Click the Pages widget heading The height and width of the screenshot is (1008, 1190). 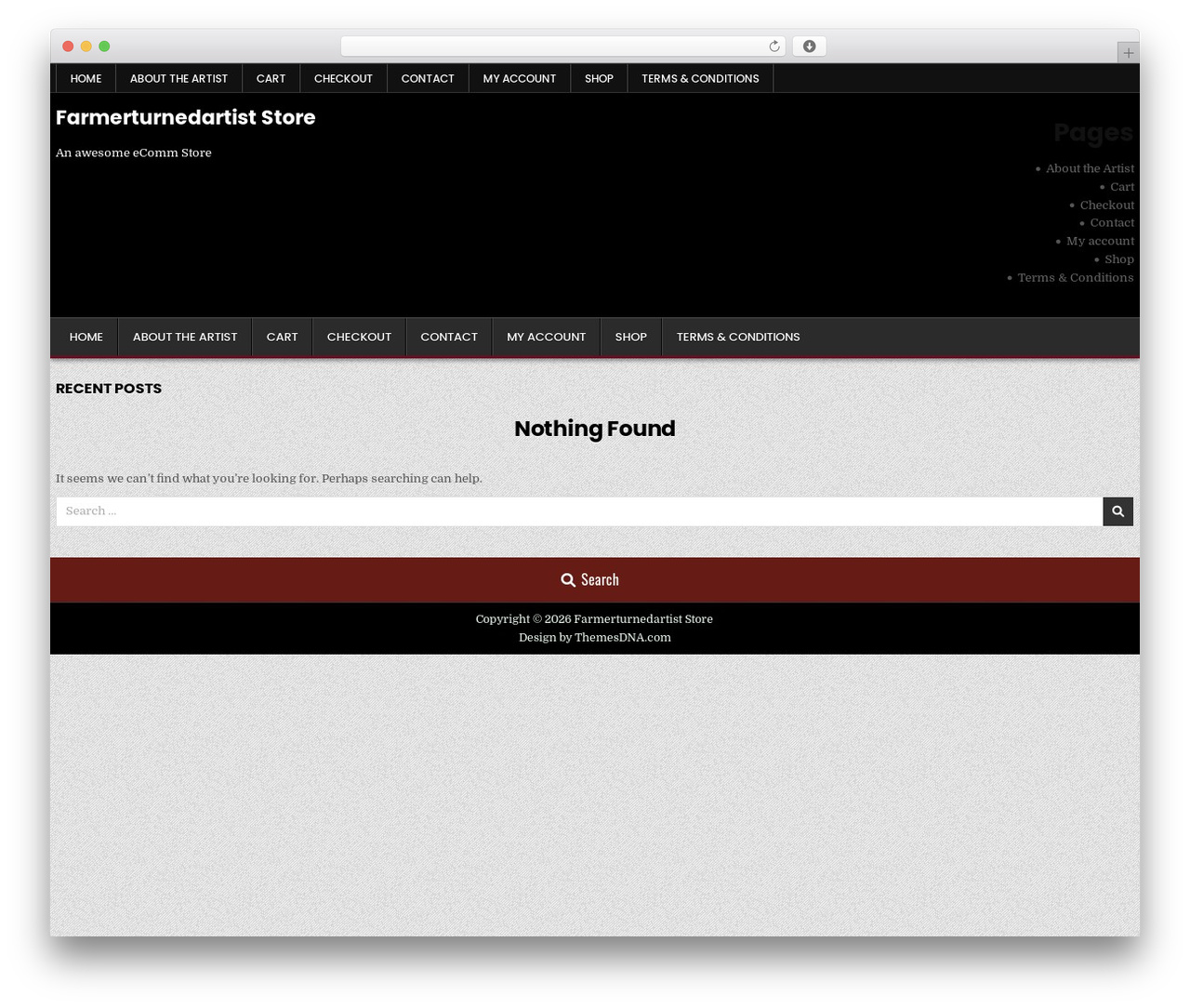tap(1093, 133)
